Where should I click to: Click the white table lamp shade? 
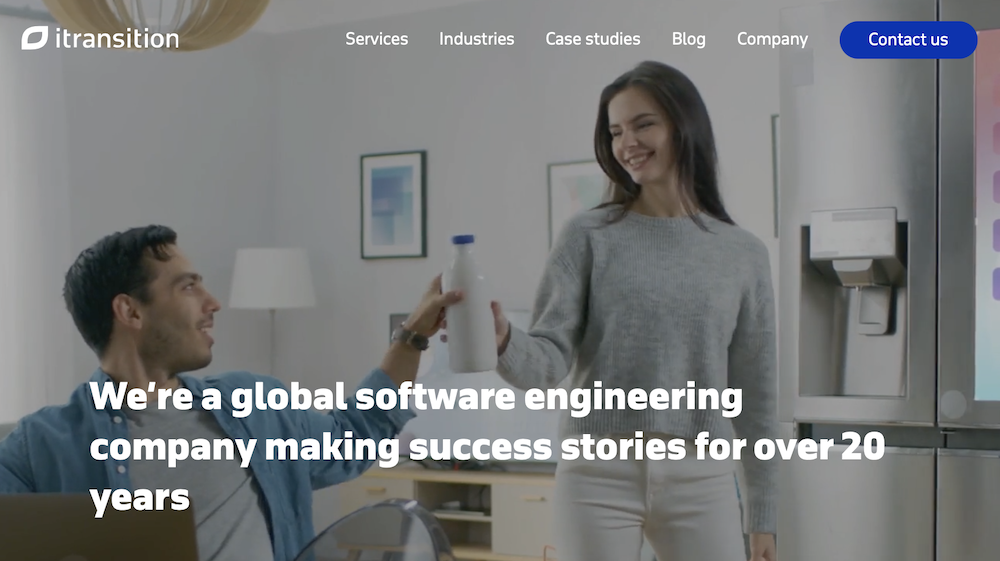[x=272, y=278]
